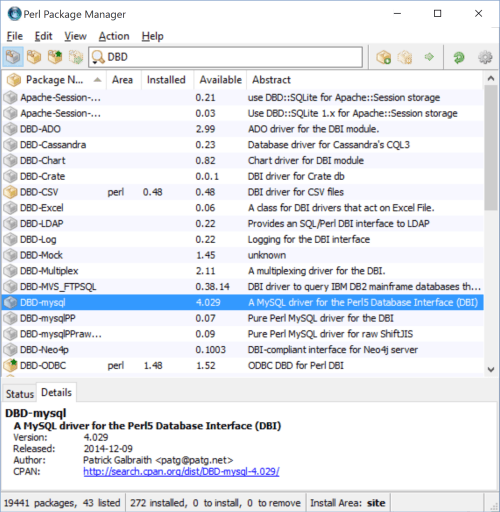Screen dimensions: 500x512
Task: Open the File menu
Action: click(15, 36)
